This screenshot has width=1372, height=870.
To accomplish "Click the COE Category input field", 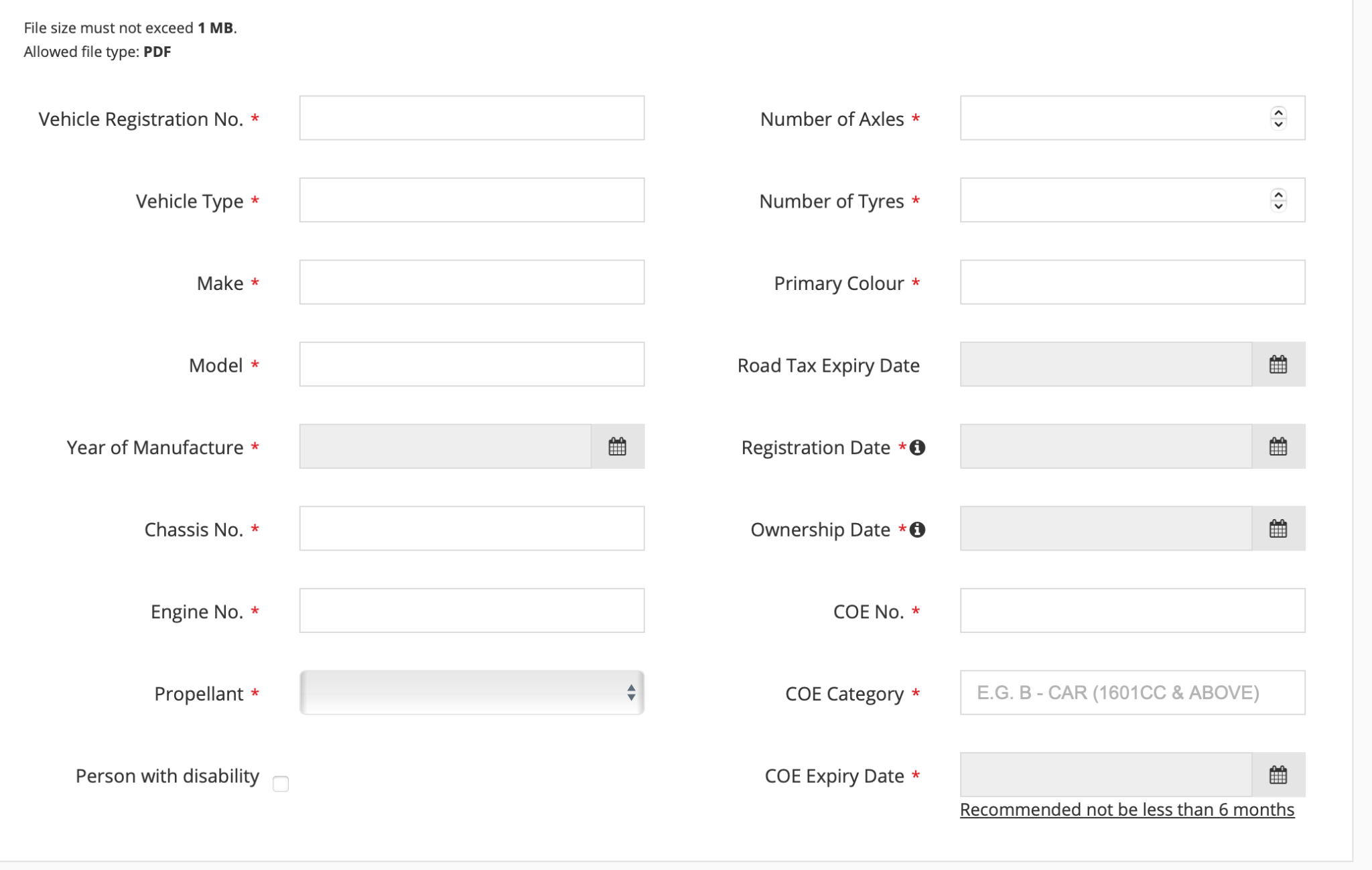I will 1132,693.
